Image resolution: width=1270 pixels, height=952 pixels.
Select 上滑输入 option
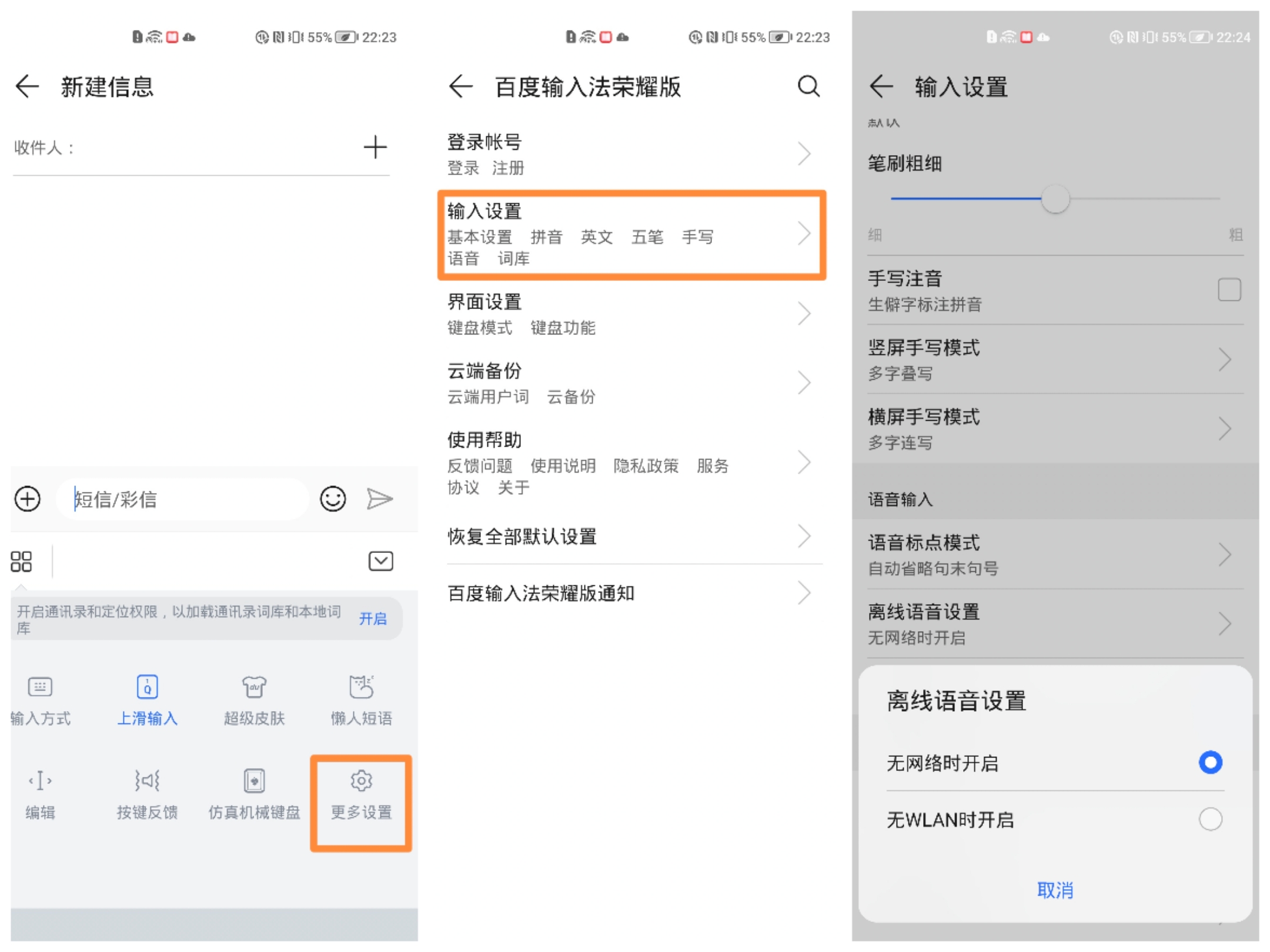pyautogui.click(x=147, y=700)
